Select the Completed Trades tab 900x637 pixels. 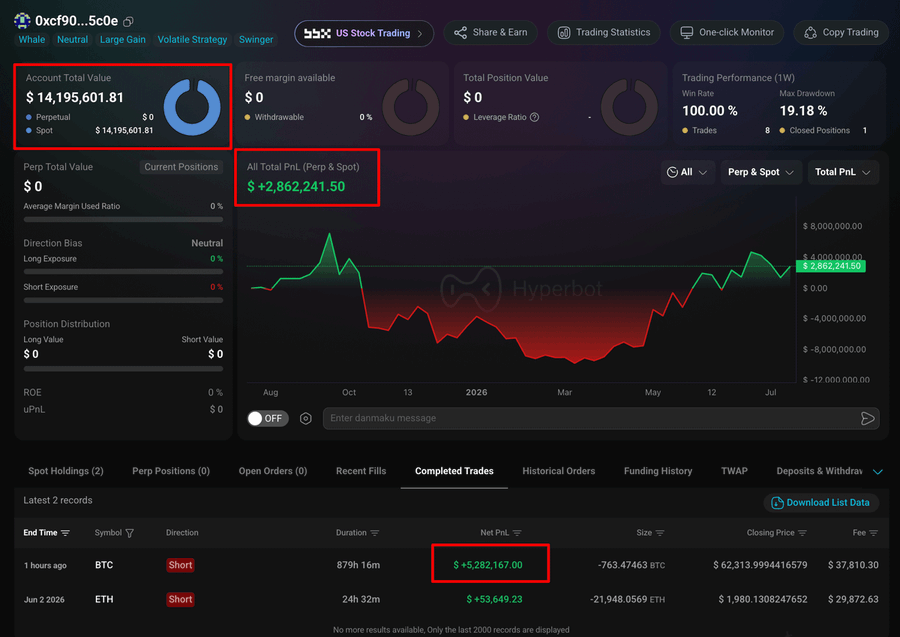[454, 471]
